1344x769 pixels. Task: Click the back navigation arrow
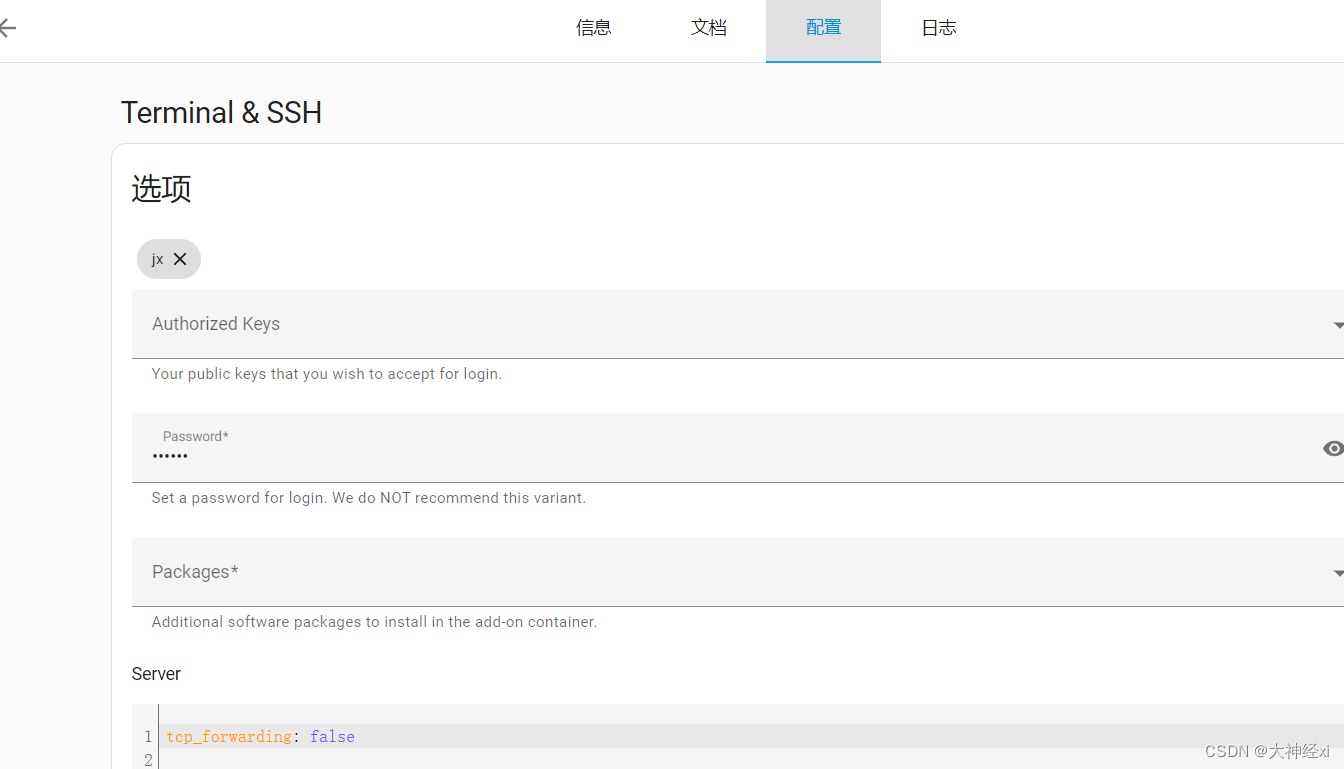pyautogui.click(x=8, y=28)
